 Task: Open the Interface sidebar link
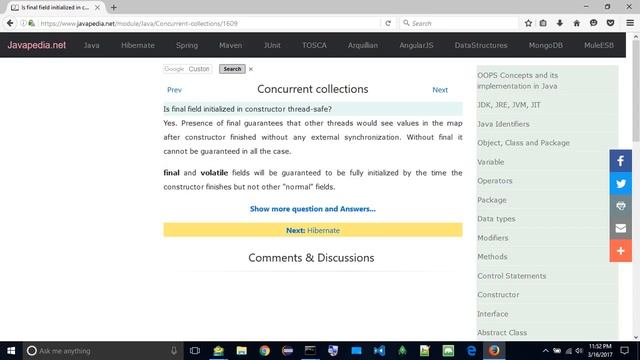(493, 314)
